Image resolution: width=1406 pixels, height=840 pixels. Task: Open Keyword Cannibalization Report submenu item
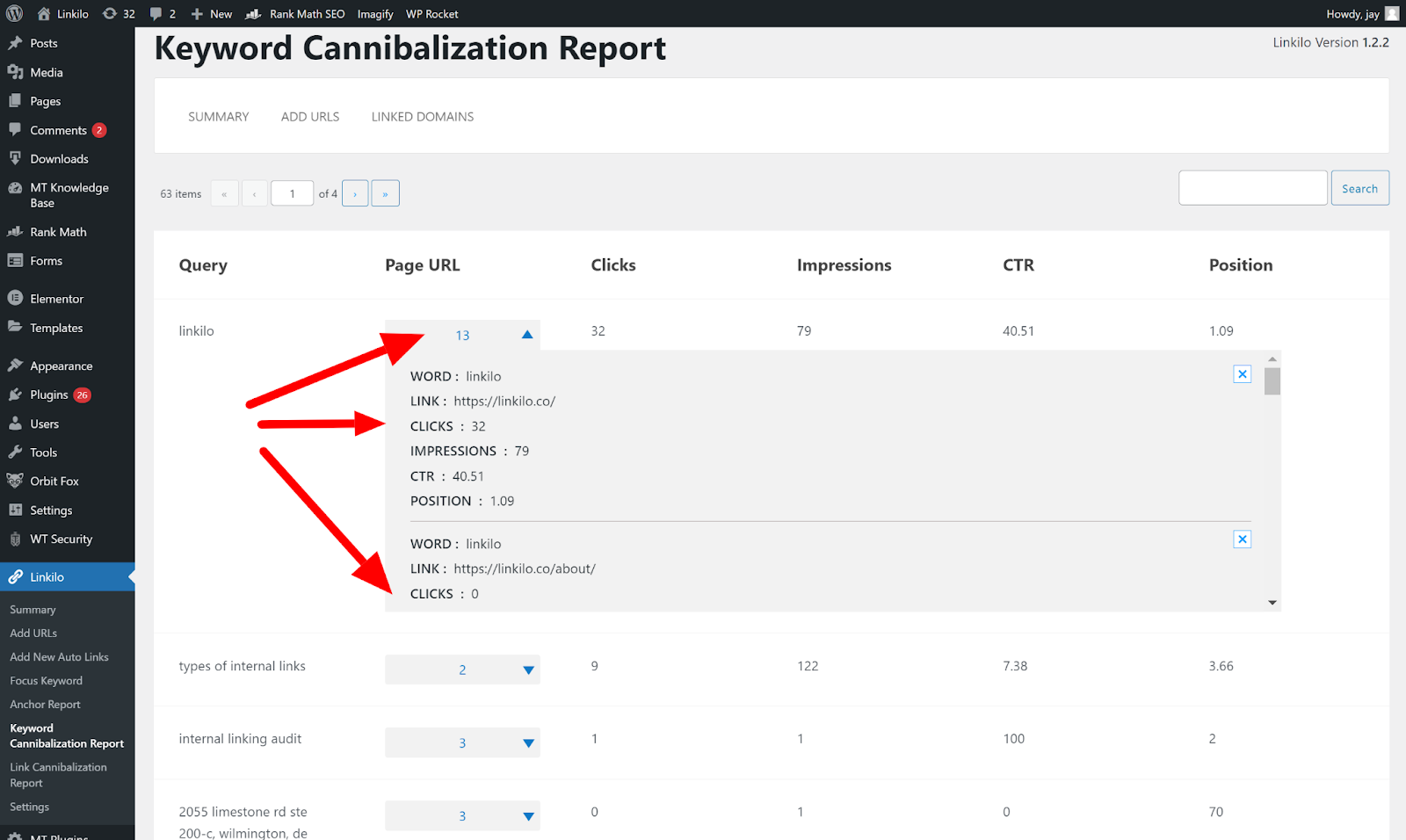point(67,735)
